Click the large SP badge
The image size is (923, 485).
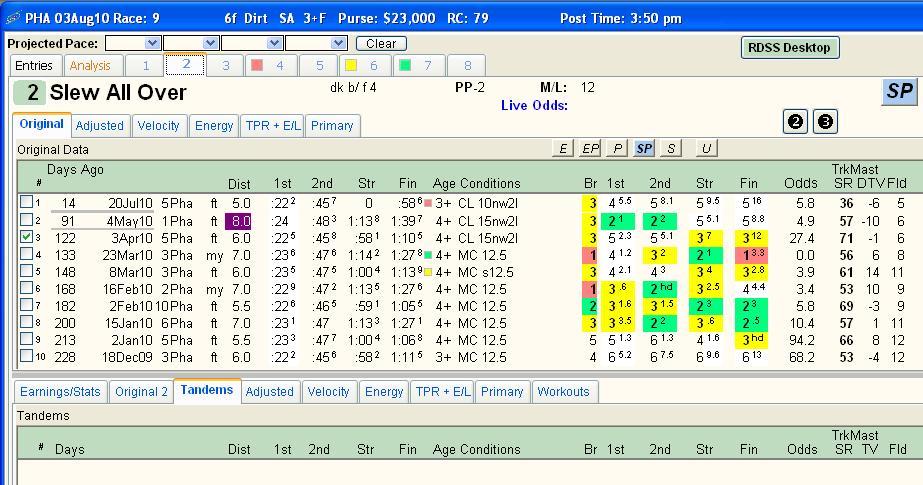point(899,92)
